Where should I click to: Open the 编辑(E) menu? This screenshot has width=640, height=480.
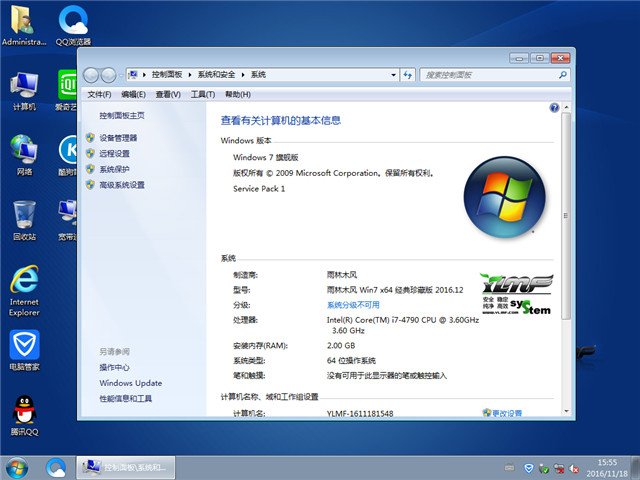coord(133,95)
